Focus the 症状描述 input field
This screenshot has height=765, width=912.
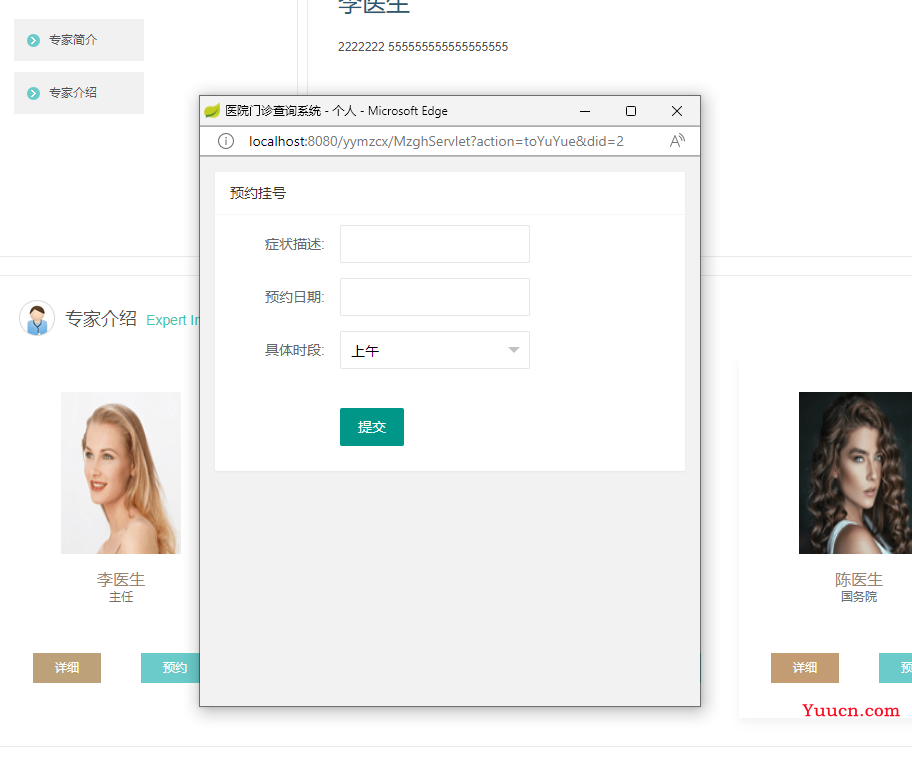tap(434, 244)
